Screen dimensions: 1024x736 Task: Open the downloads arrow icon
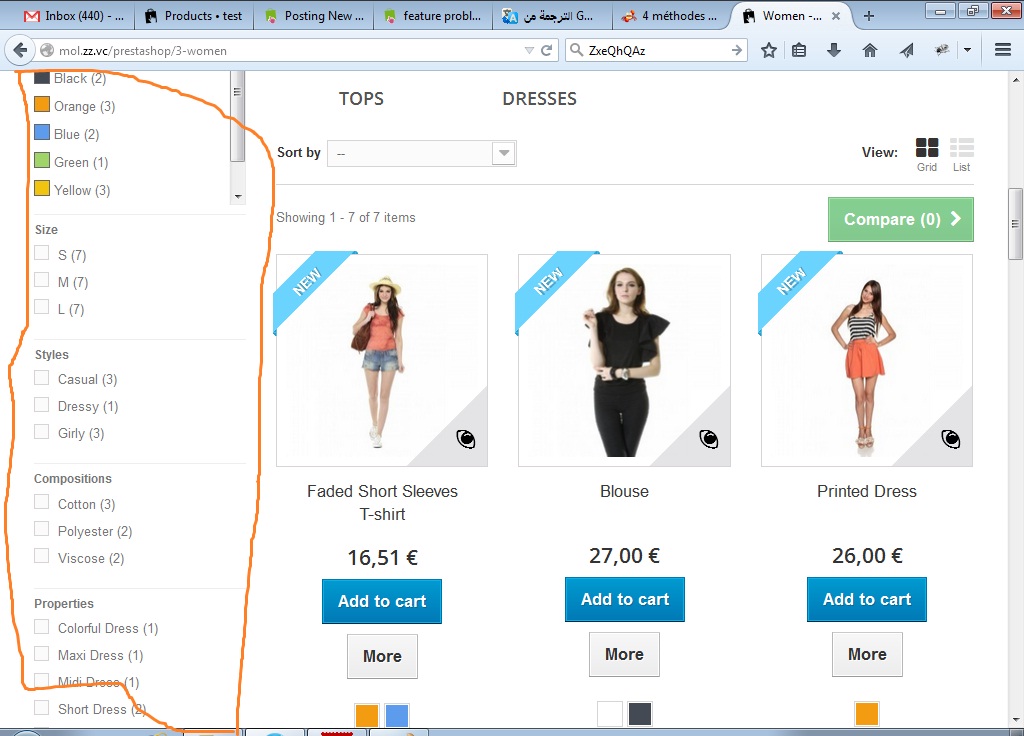coord(834,50)
